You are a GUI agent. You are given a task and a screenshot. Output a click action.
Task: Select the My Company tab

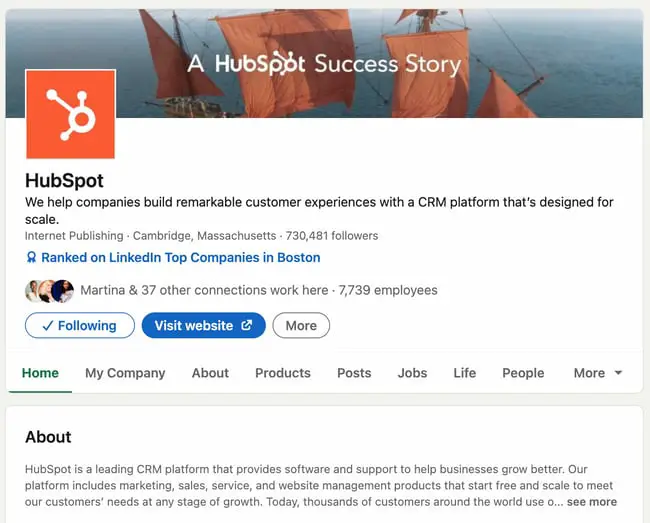[x=125, y=373]
